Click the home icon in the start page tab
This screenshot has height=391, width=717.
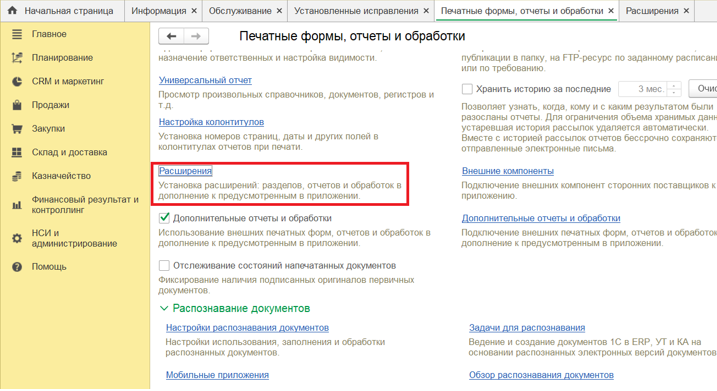12,10
